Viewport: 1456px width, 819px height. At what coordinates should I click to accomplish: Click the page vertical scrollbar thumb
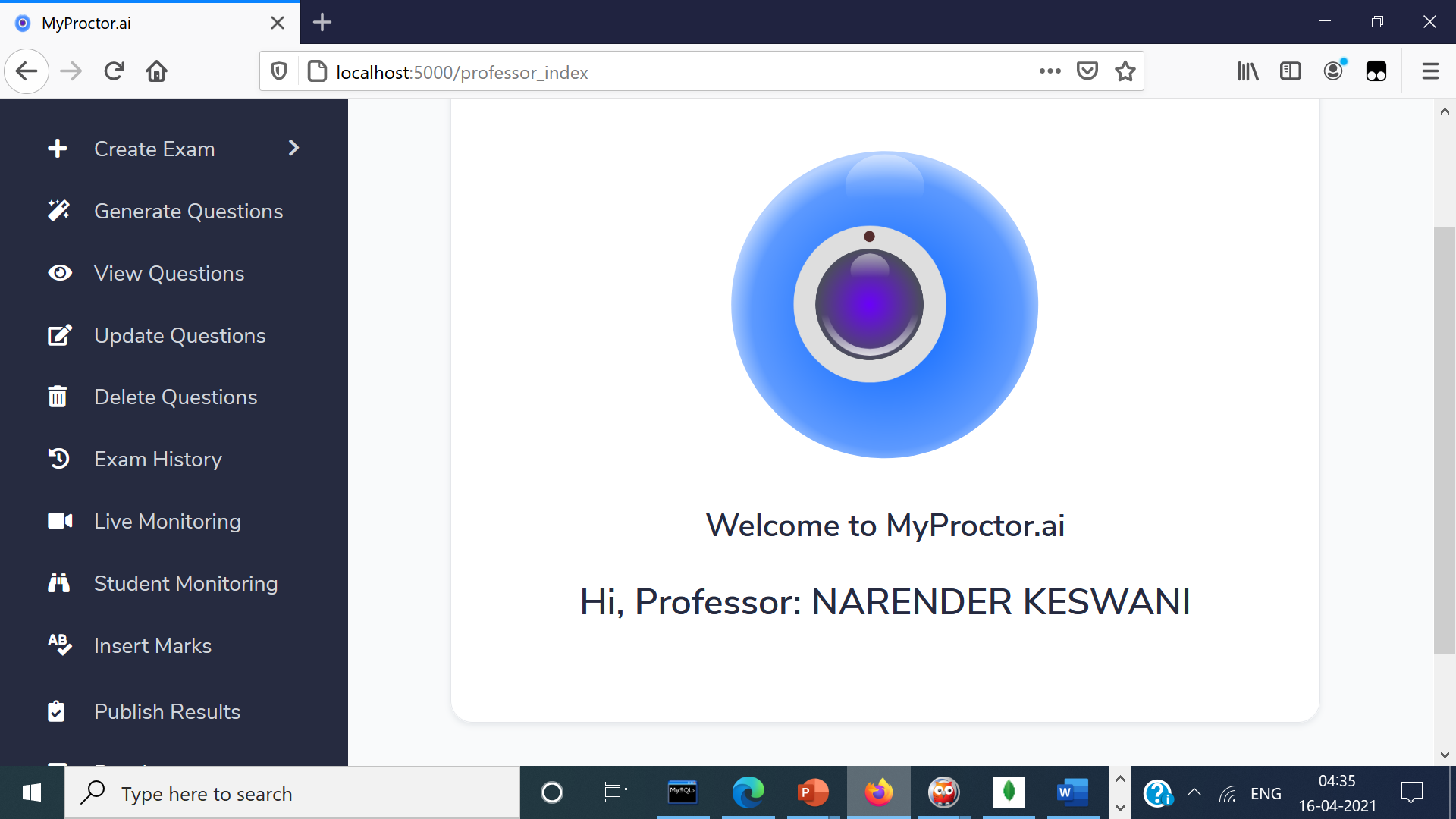point(1444,440)
